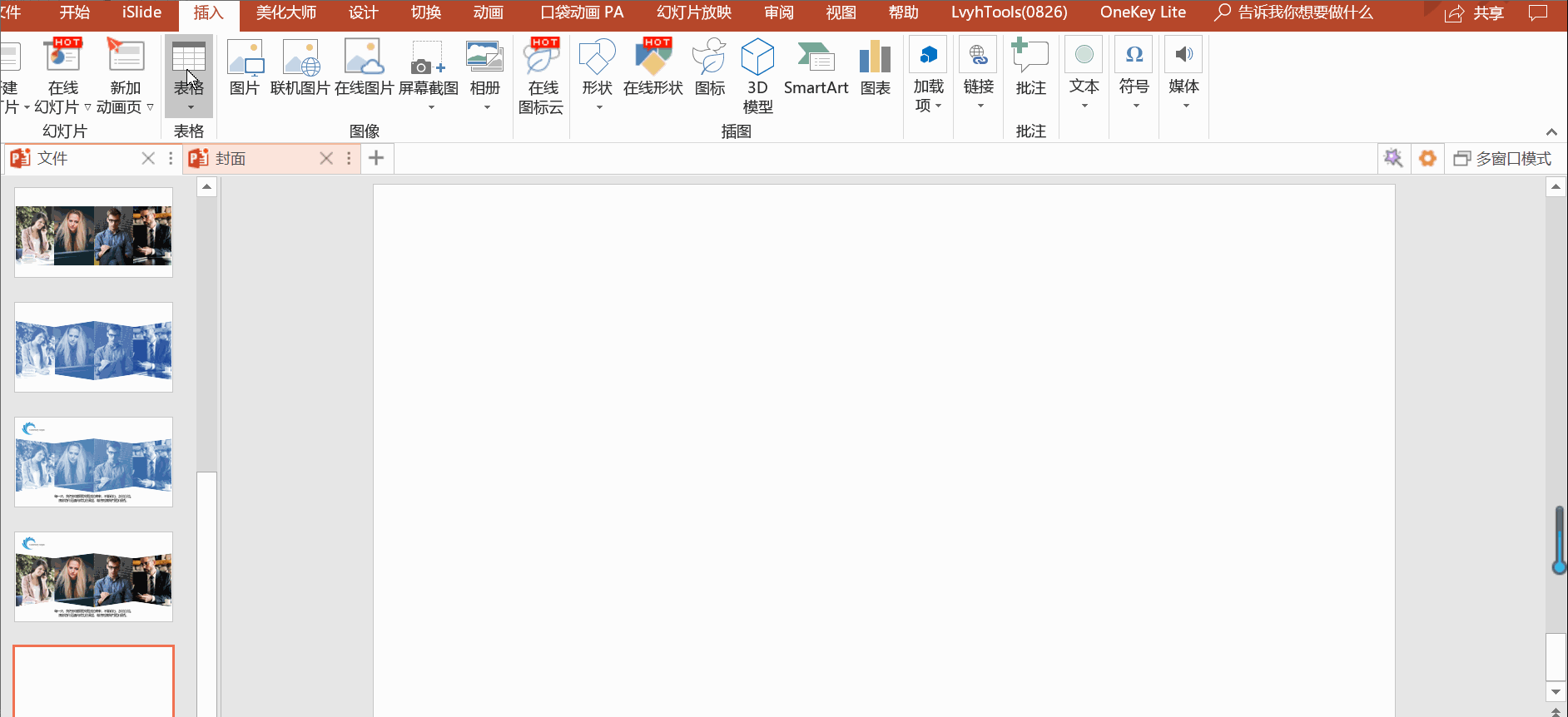Collapse the ribbon with the chevron arrow
Screen dimensions: 1568x717
1551,132
